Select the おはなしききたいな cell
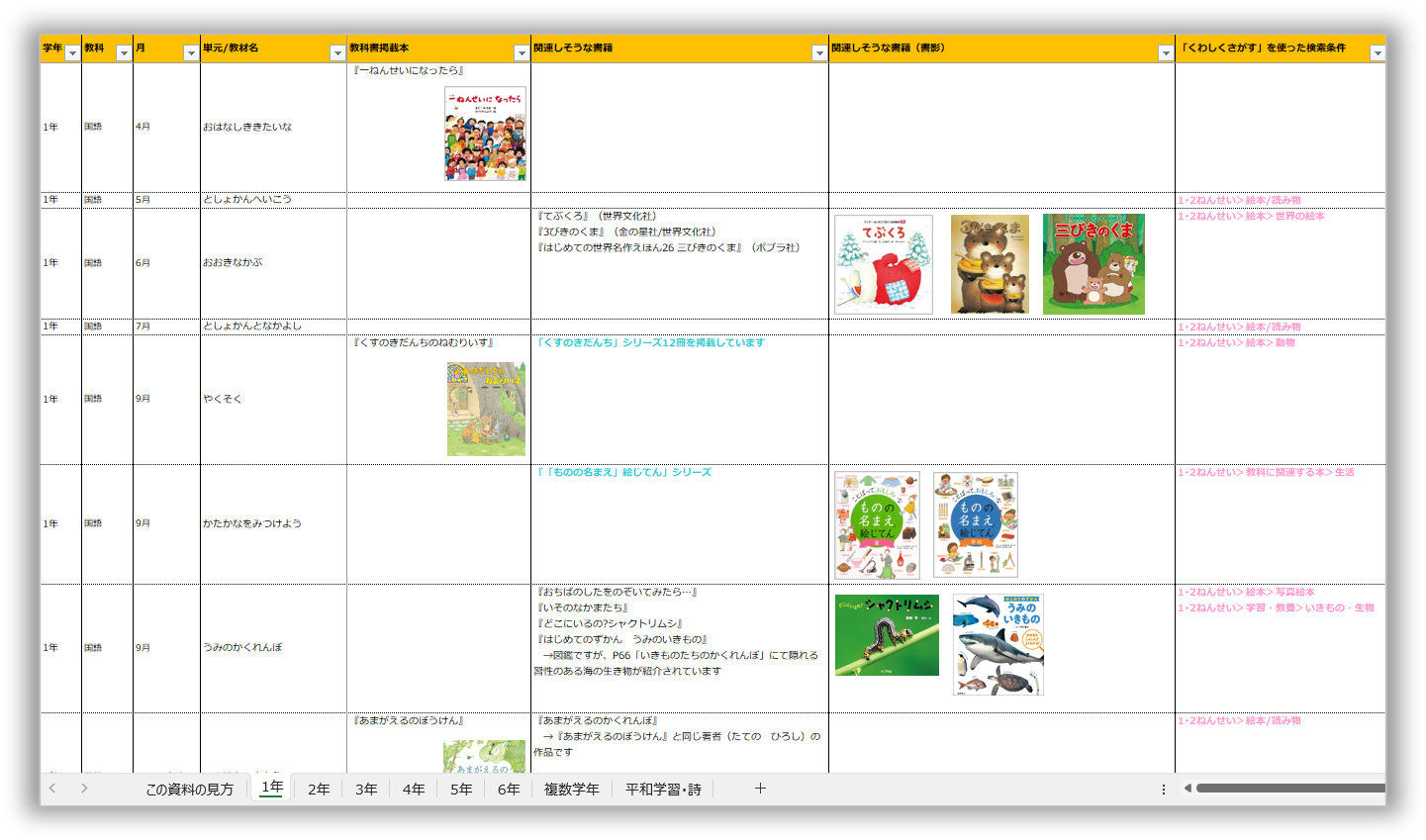Image resolution: width=1426 pixels, height=840 pixels. click(273, 127)
